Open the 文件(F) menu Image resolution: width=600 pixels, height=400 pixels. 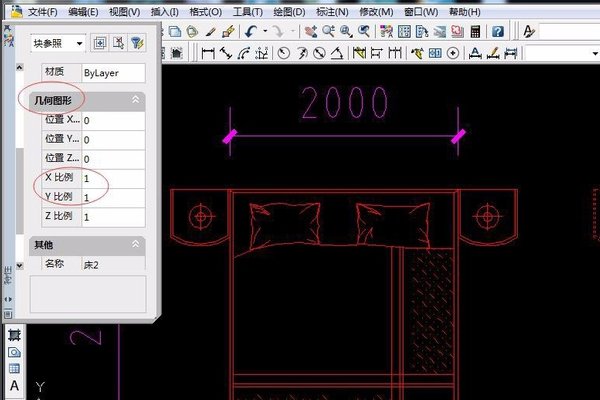pyautogui.click(x=42, y=12)
